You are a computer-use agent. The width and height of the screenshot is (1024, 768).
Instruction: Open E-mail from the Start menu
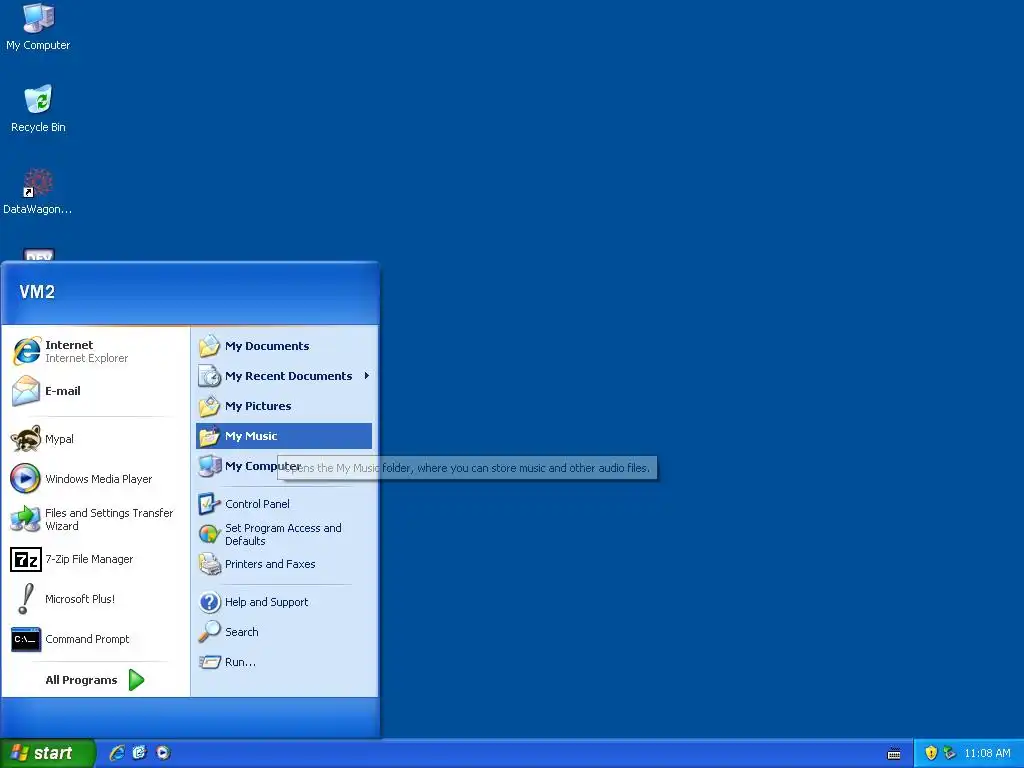pos(95,391)
